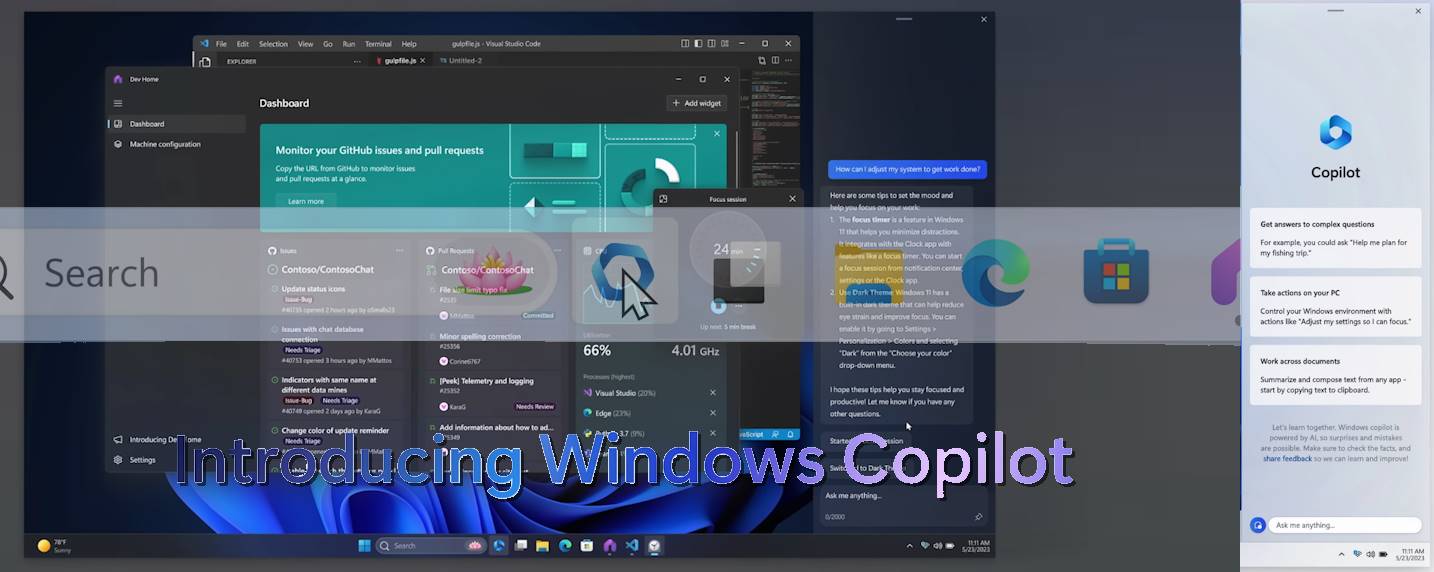Switch to the Untitled-2 editor tab
Screen dimensions: 1434x572
tap(459, 61)
